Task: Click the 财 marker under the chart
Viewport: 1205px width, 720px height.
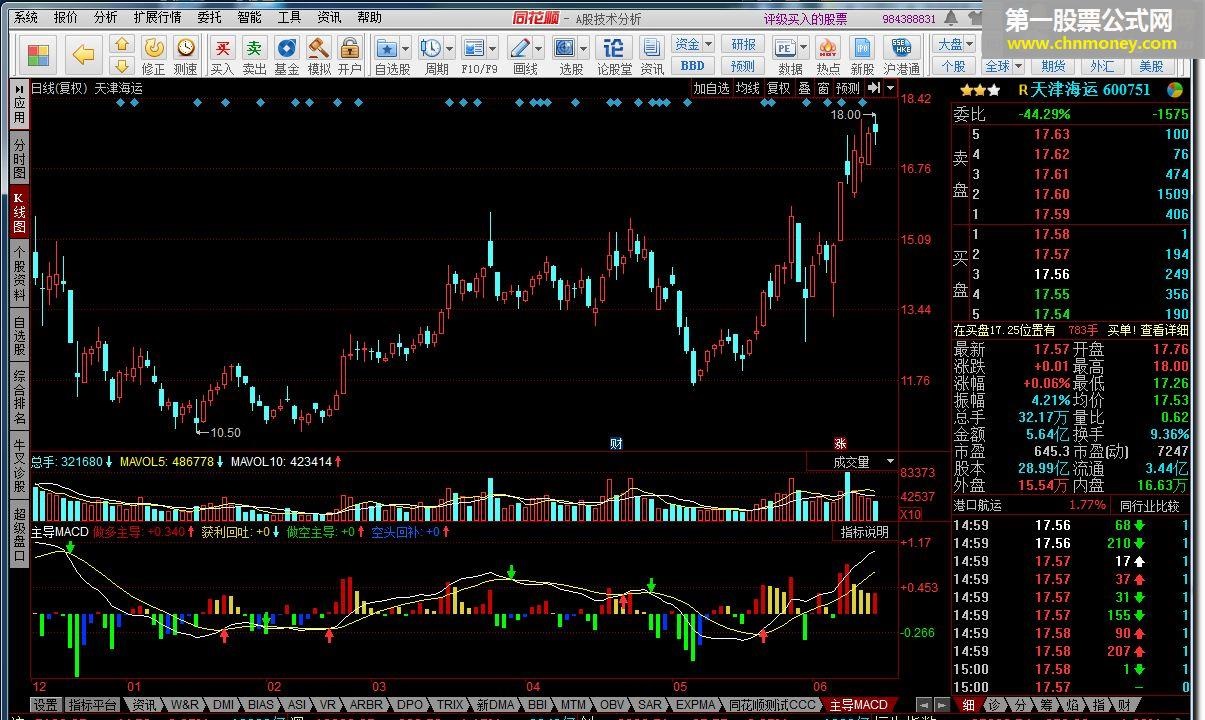Action: point(616,443)
